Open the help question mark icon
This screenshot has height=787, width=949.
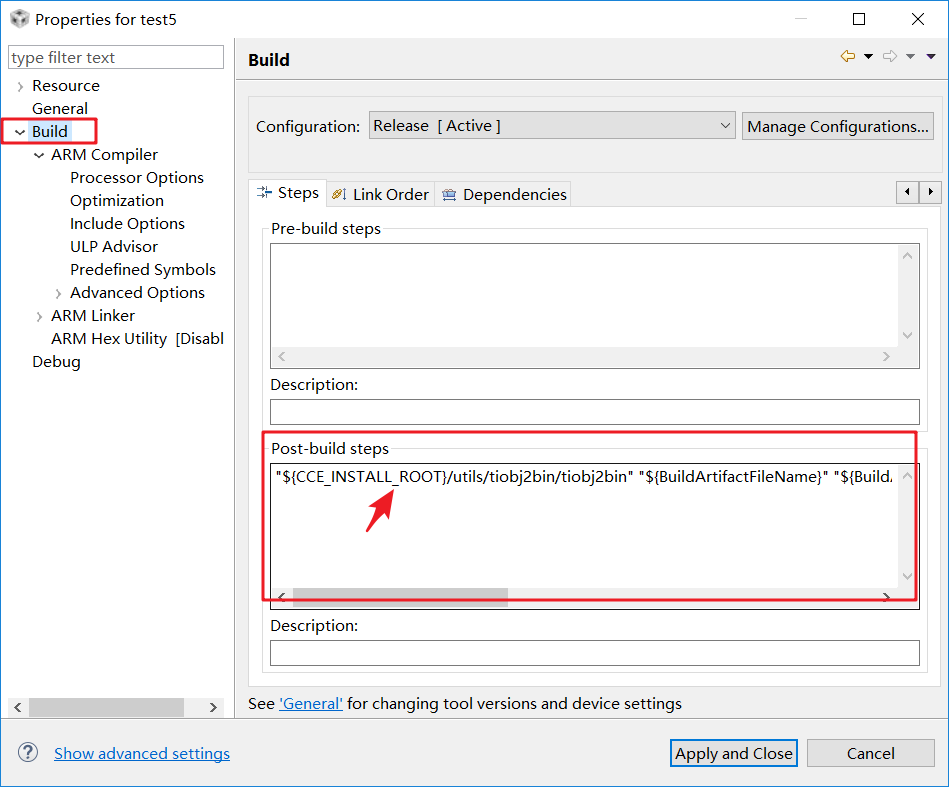28,753
